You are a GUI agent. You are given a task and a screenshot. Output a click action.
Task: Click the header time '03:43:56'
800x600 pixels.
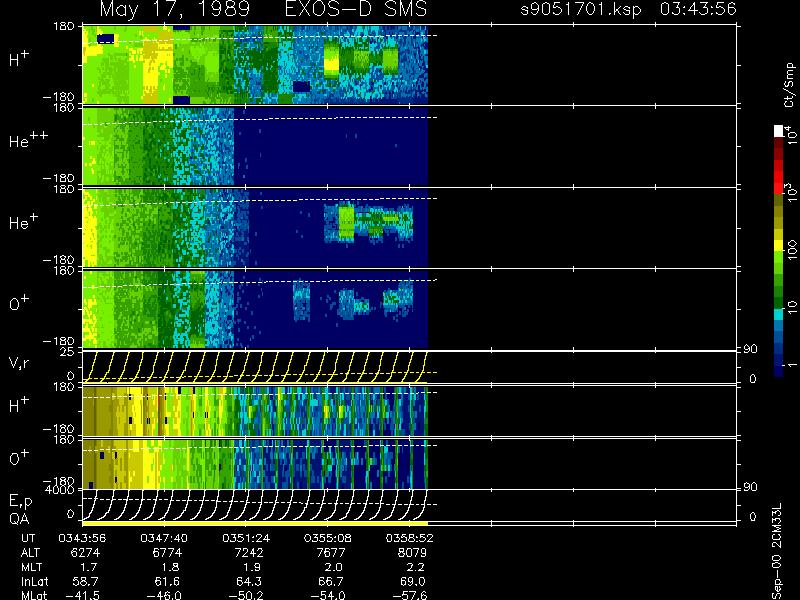[697, 9]
